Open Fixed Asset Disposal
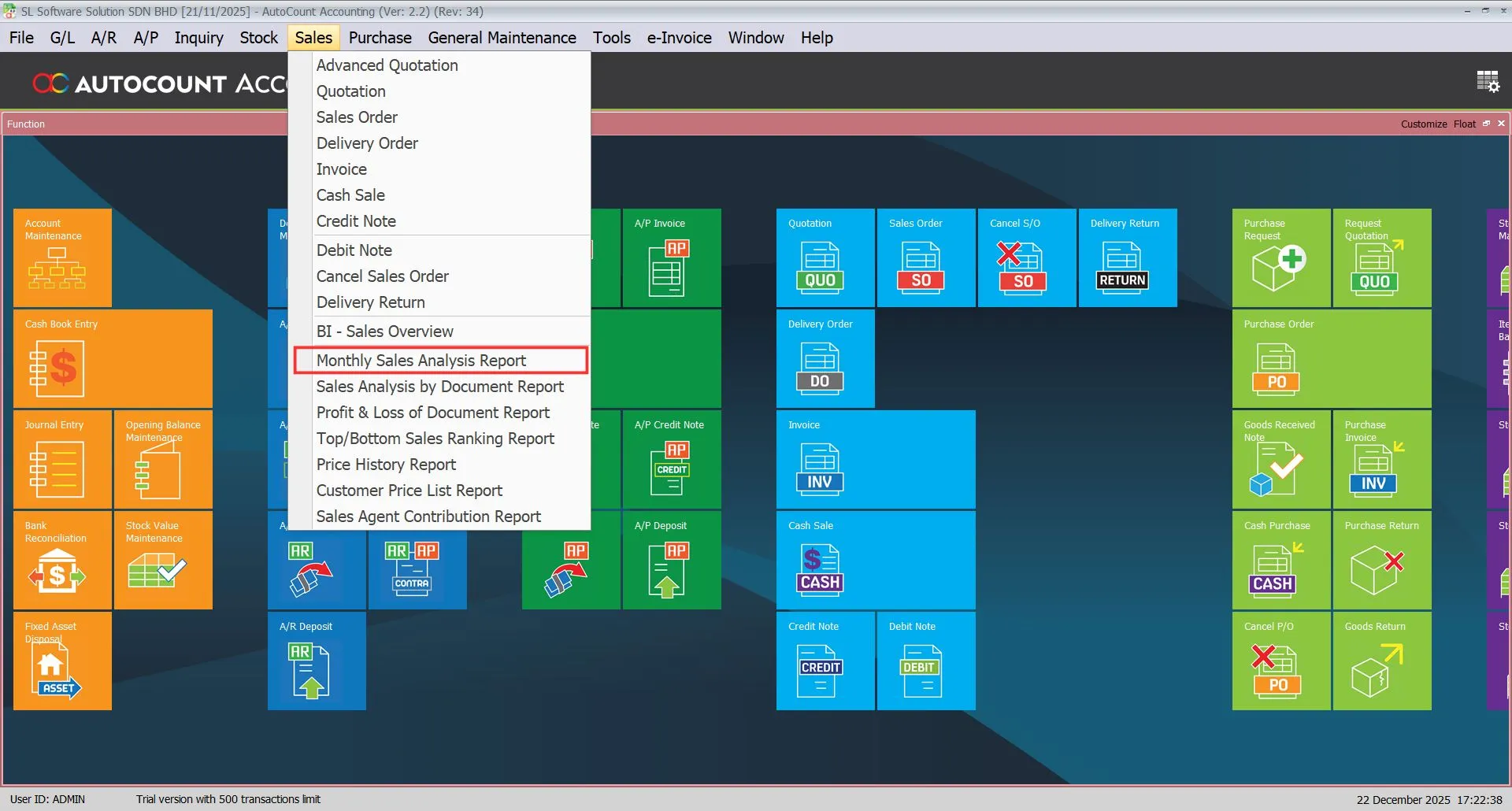1512x811 pixels. (61, 661)
